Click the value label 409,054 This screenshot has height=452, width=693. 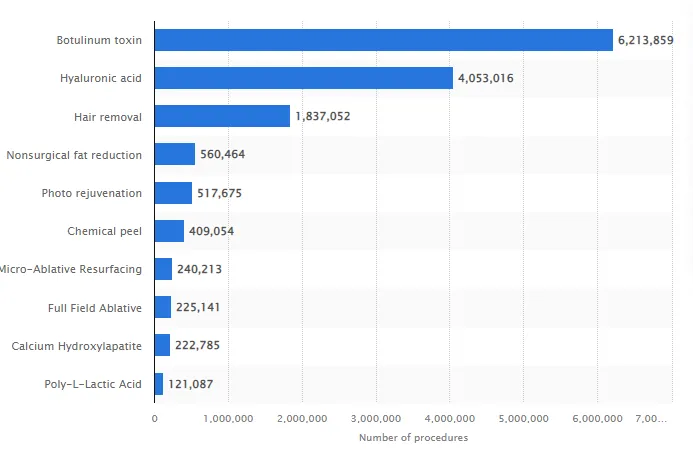tap(211, 232)
